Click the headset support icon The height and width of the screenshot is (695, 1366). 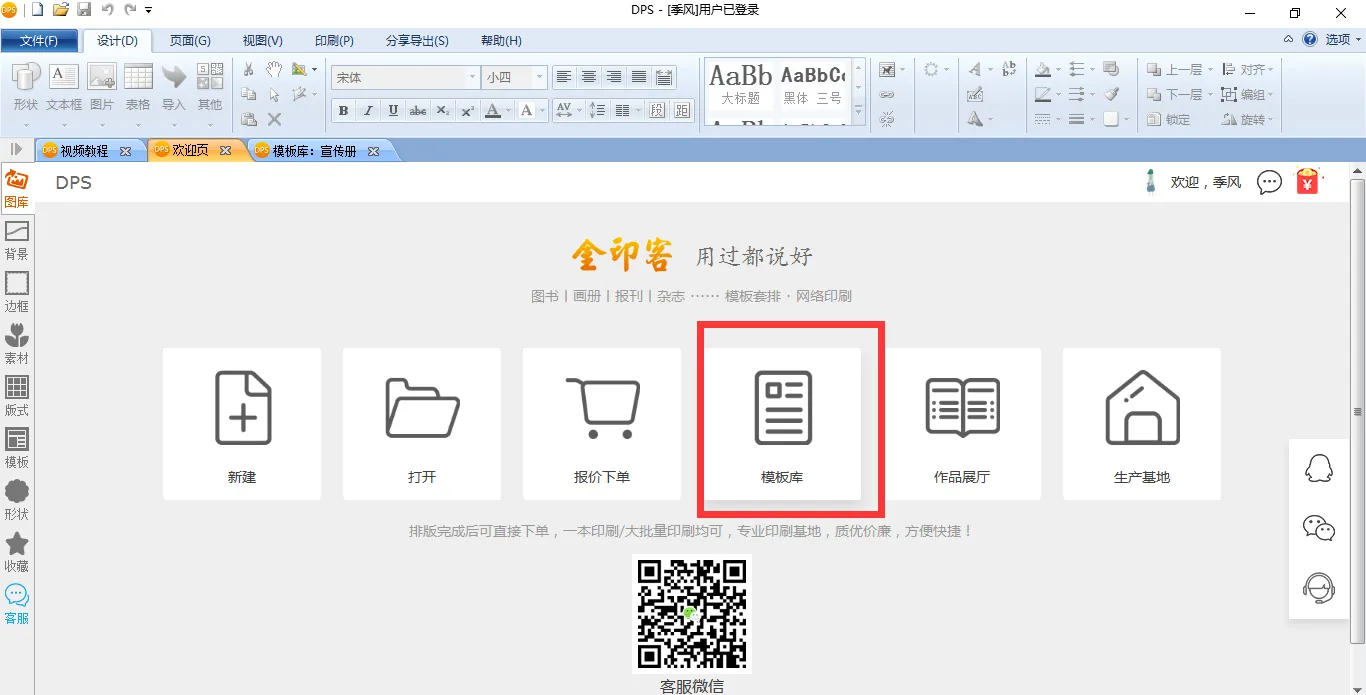point(1319,588)
